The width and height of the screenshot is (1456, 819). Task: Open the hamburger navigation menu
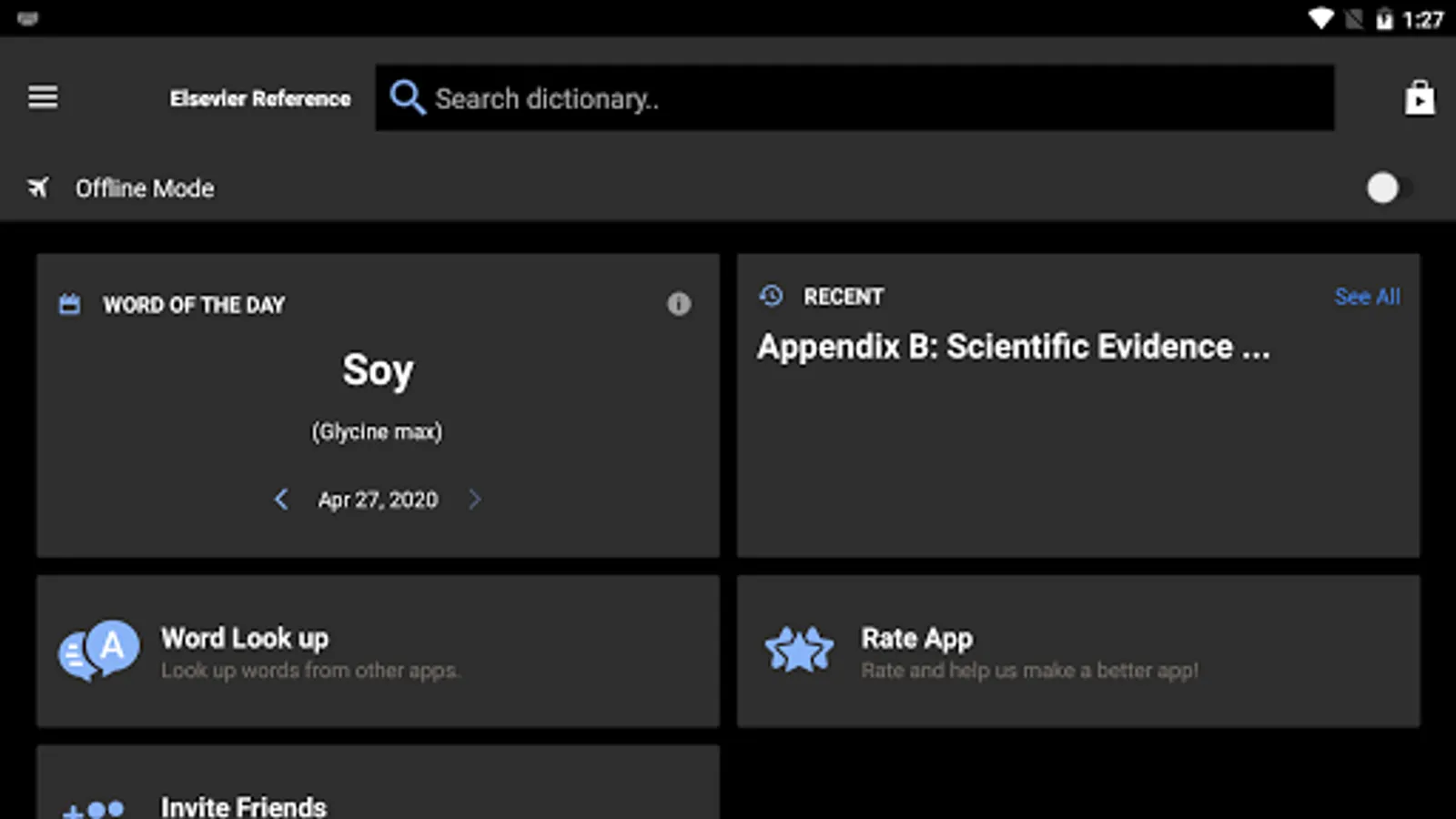pyautogui.click(x=43, y=96)
